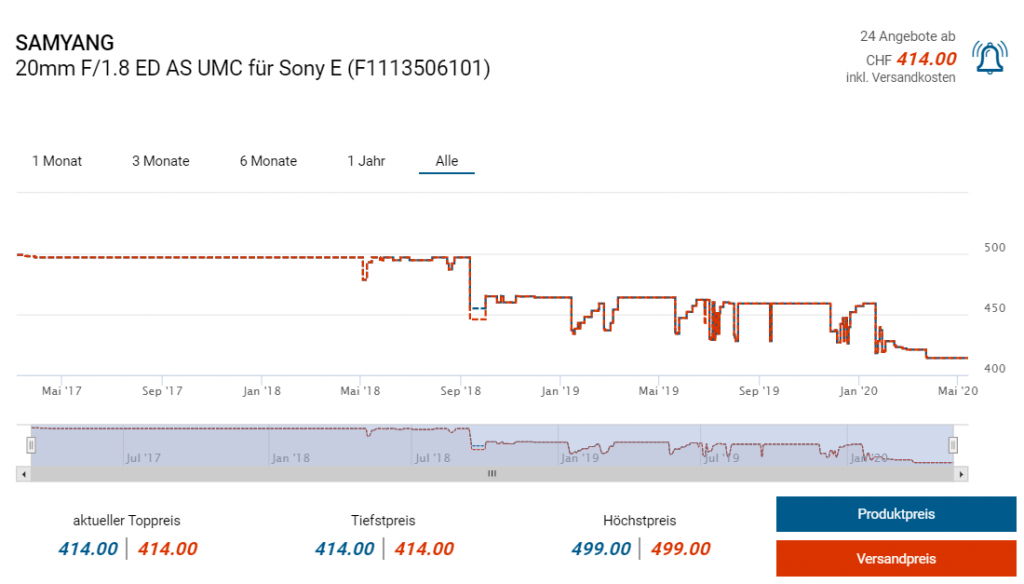The height and width of the screenshot is (584, 1024).
Task: Click the CHF 414.00 offer price
Action: tap(926, 59)
